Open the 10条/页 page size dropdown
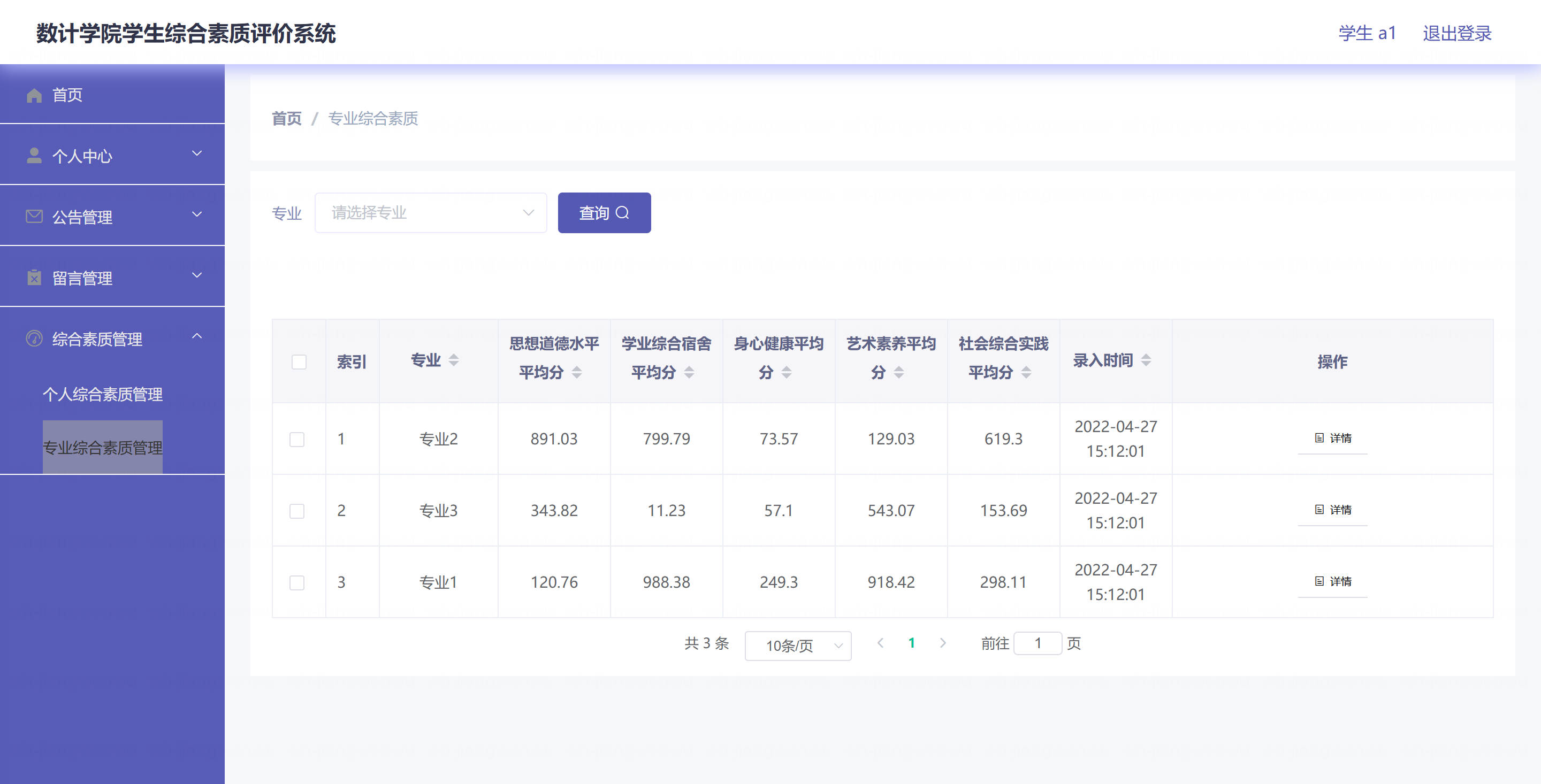This screenshot has height=784, width=1541. pos(798,646)
